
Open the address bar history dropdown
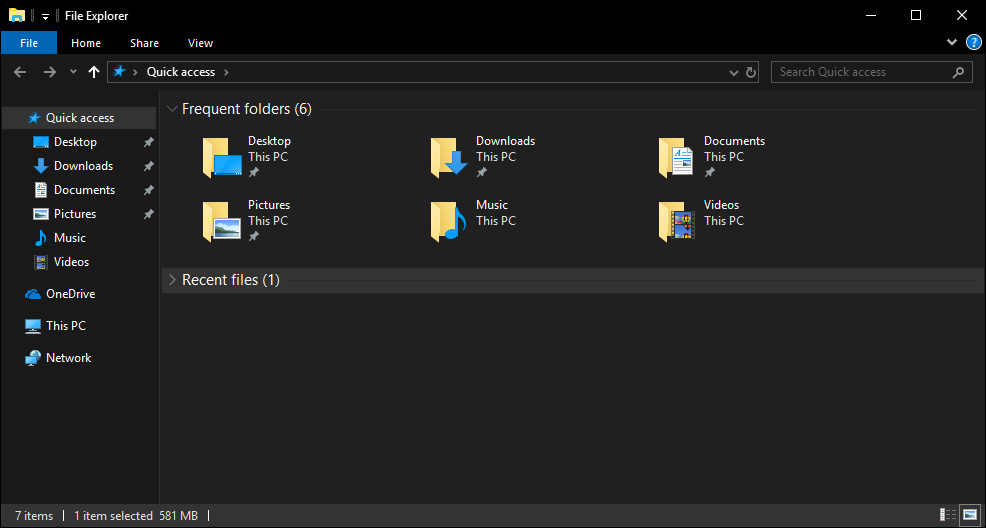[735, 72]
